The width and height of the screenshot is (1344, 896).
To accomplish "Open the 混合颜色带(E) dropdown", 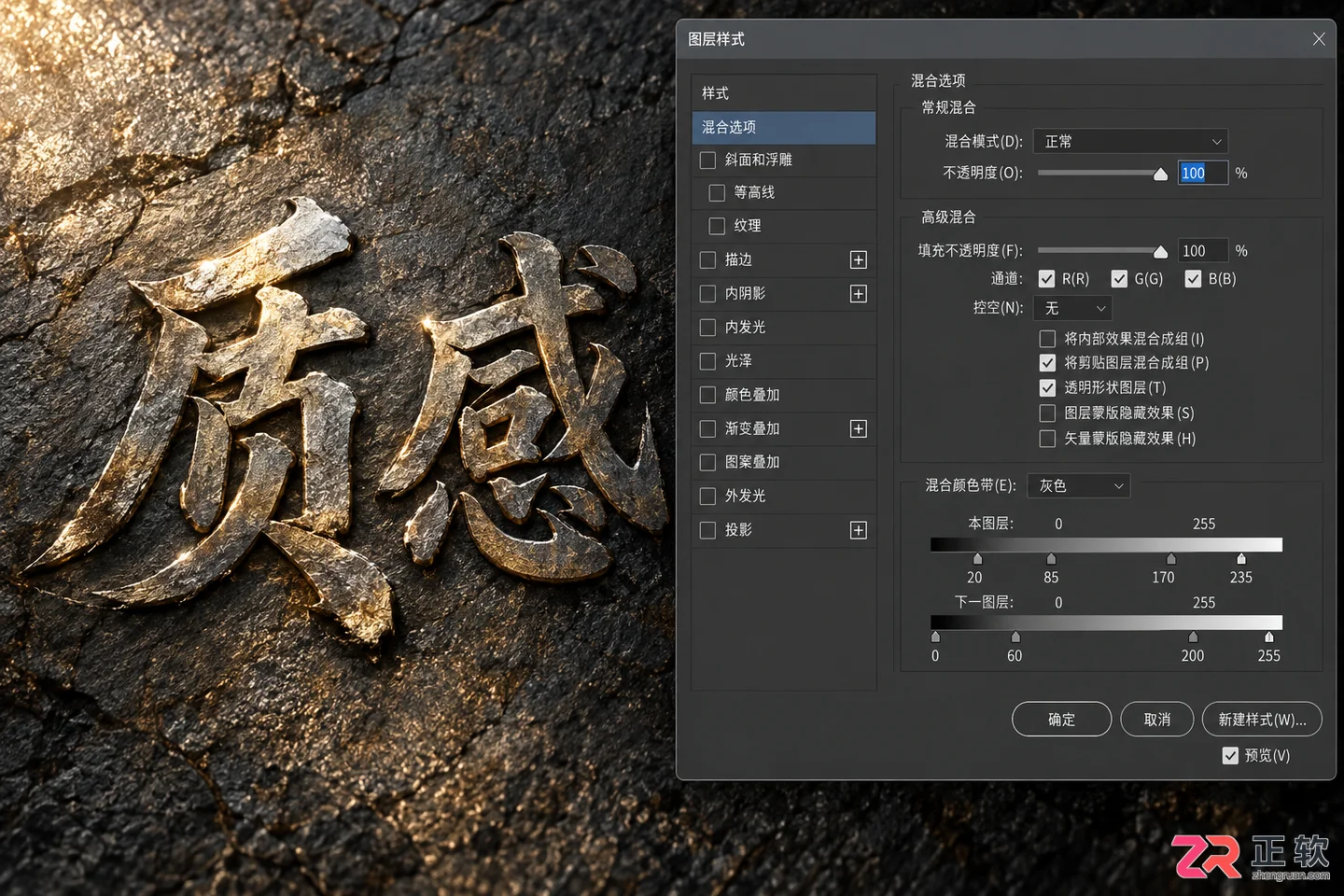I will coord(1079,486).
